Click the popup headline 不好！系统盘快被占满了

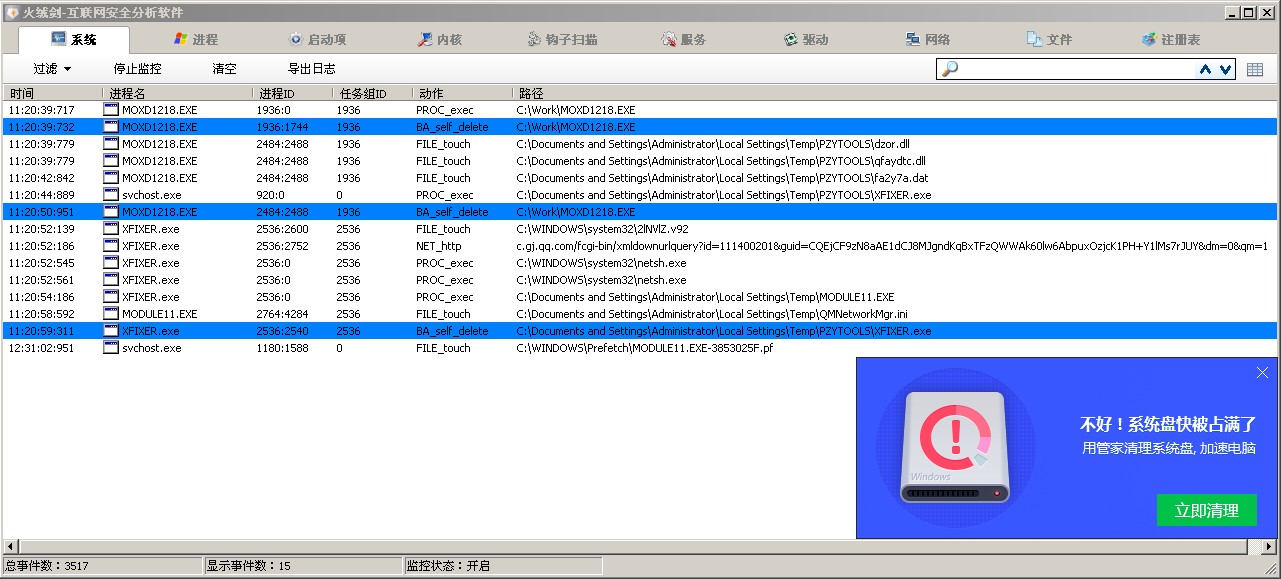coord(1166,425)
